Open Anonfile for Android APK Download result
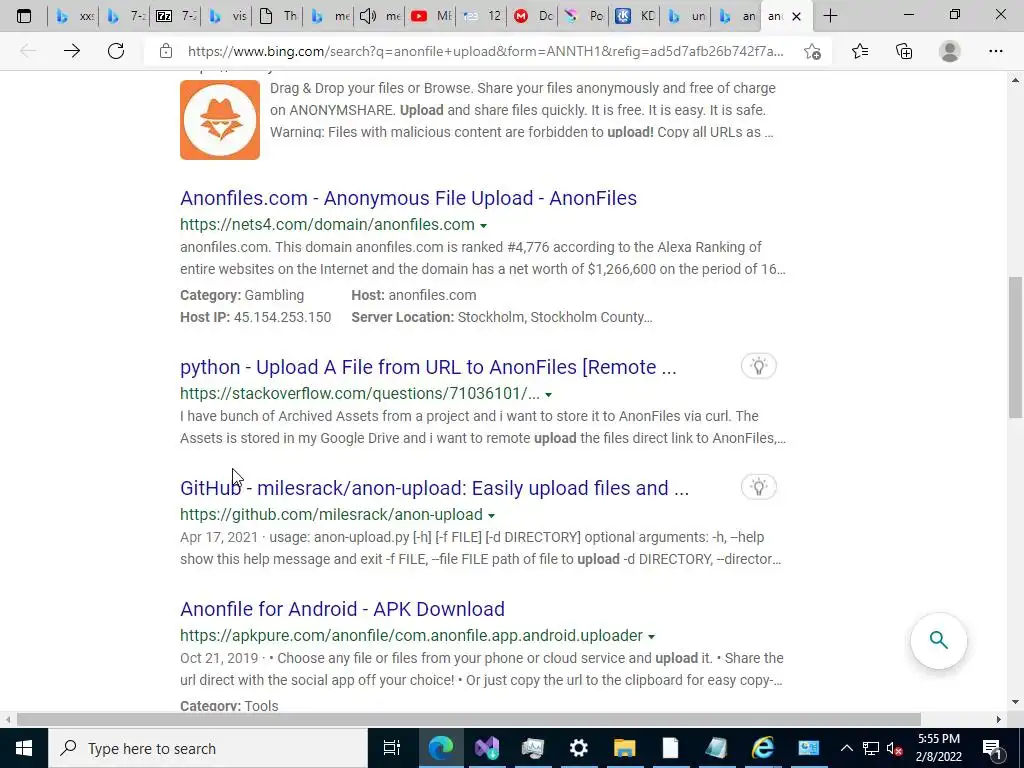This screenshot has width=1024, height=768. (342, 609)
